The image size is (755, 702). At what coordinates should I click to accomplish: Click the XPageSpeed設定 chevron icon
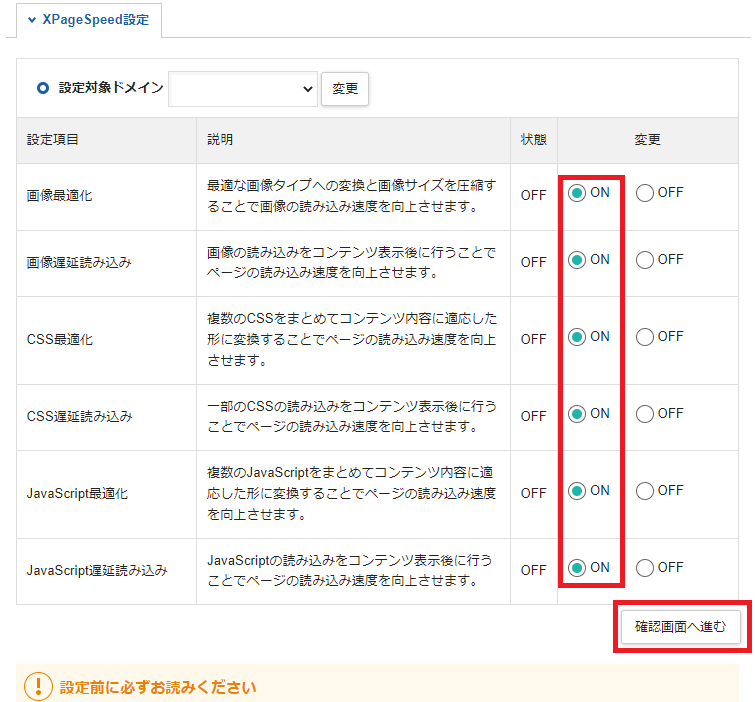32,20
